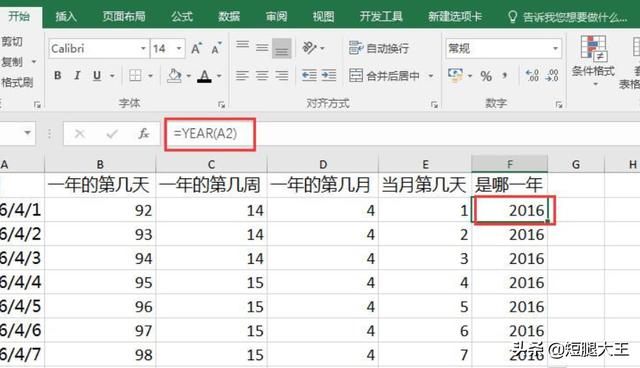The width and height of the screenshot is (640, 368).
Task: Align text left
Action: click(x=242, y=75)
